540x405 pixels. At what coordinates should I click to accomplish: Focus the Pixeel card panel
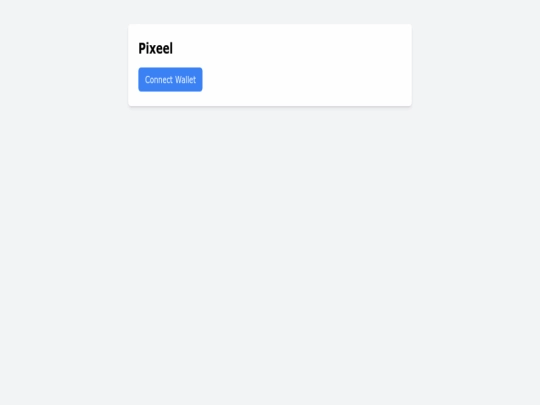point(270,65)
